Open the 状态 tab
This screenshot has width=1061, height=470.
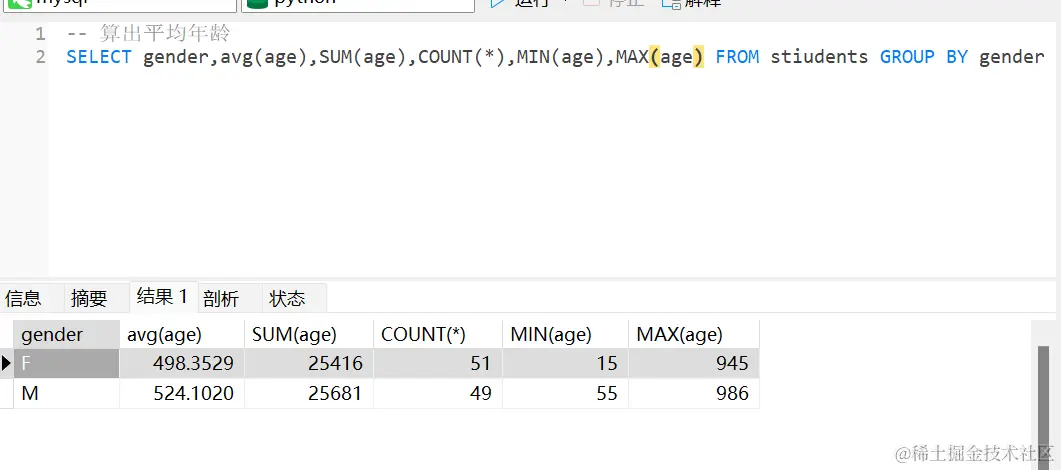tap(287, 298)
